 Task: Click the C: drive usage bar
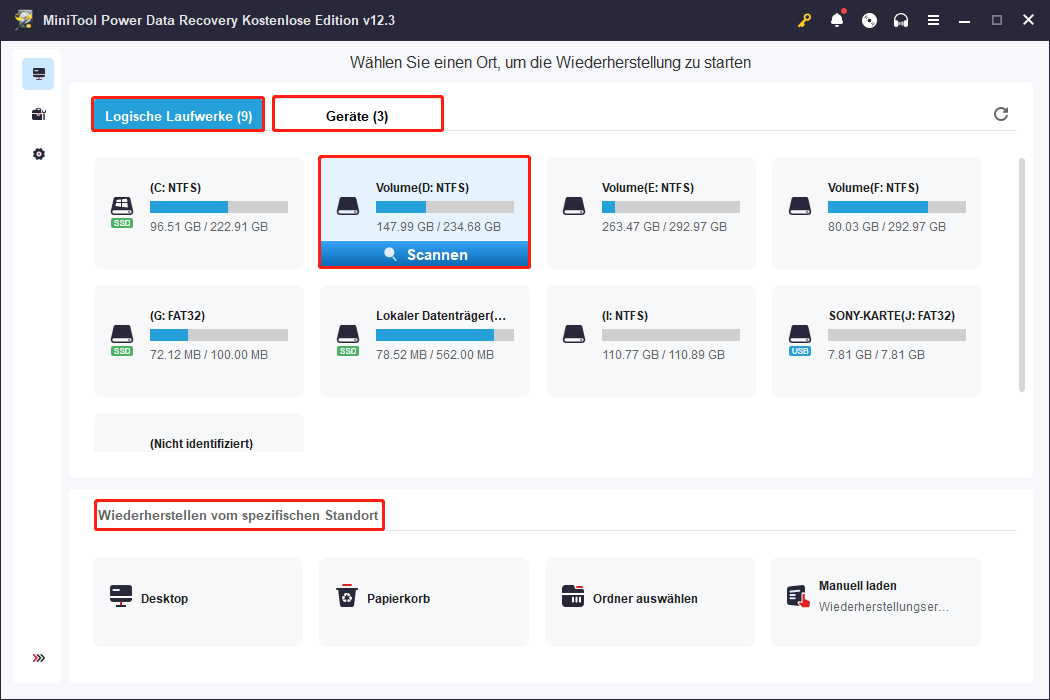(219, 207)
